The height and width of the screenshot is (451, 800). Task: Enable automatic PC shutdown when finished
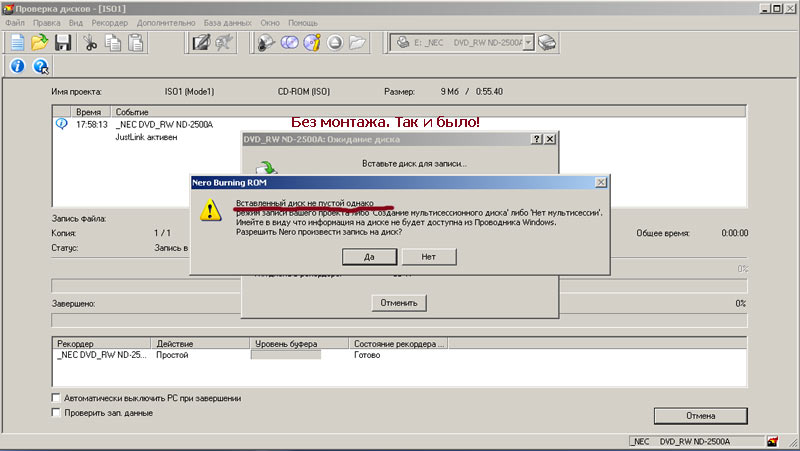(x=56, y=398)
